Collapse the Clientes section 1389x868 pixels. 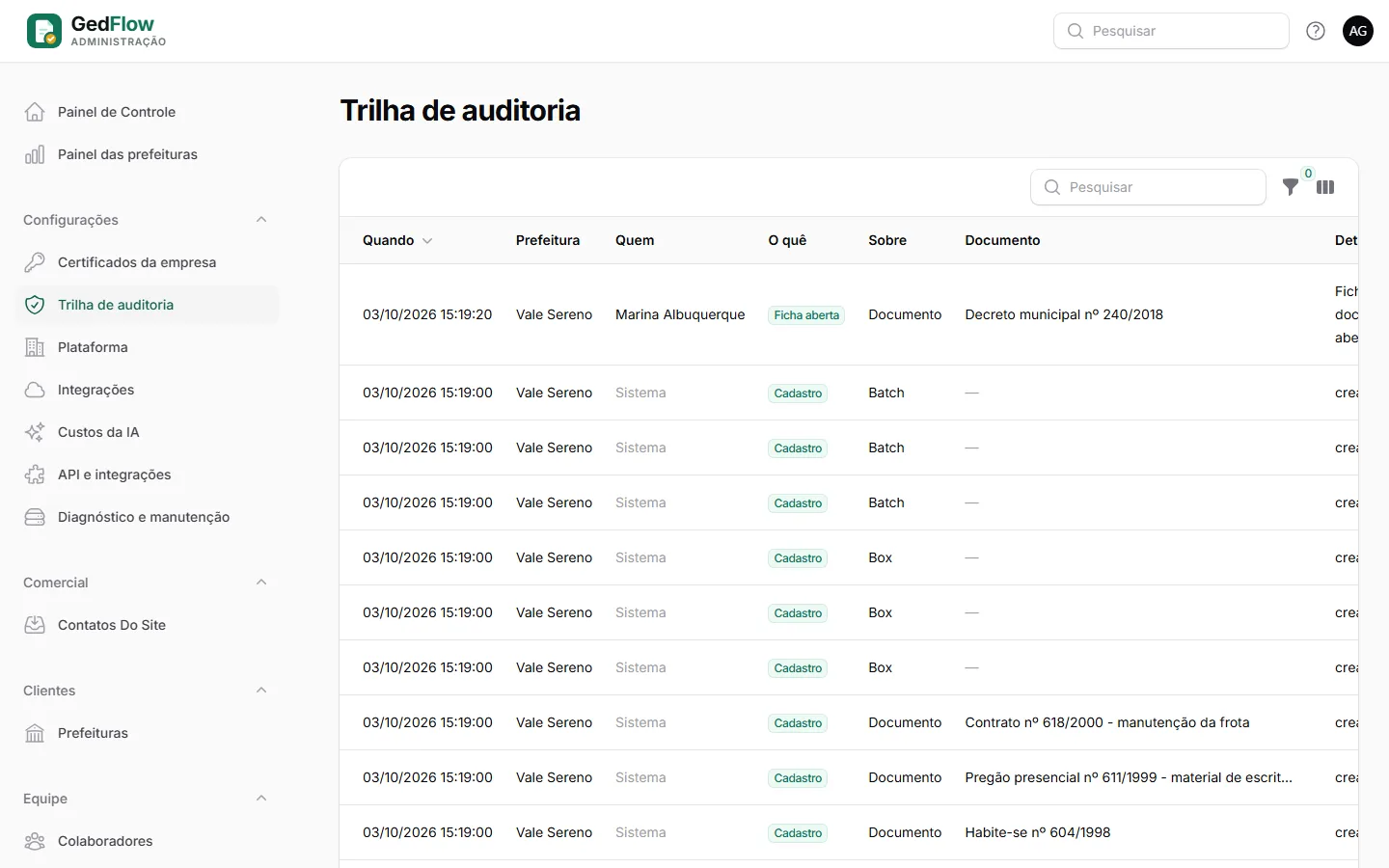[x=261, y=691]
